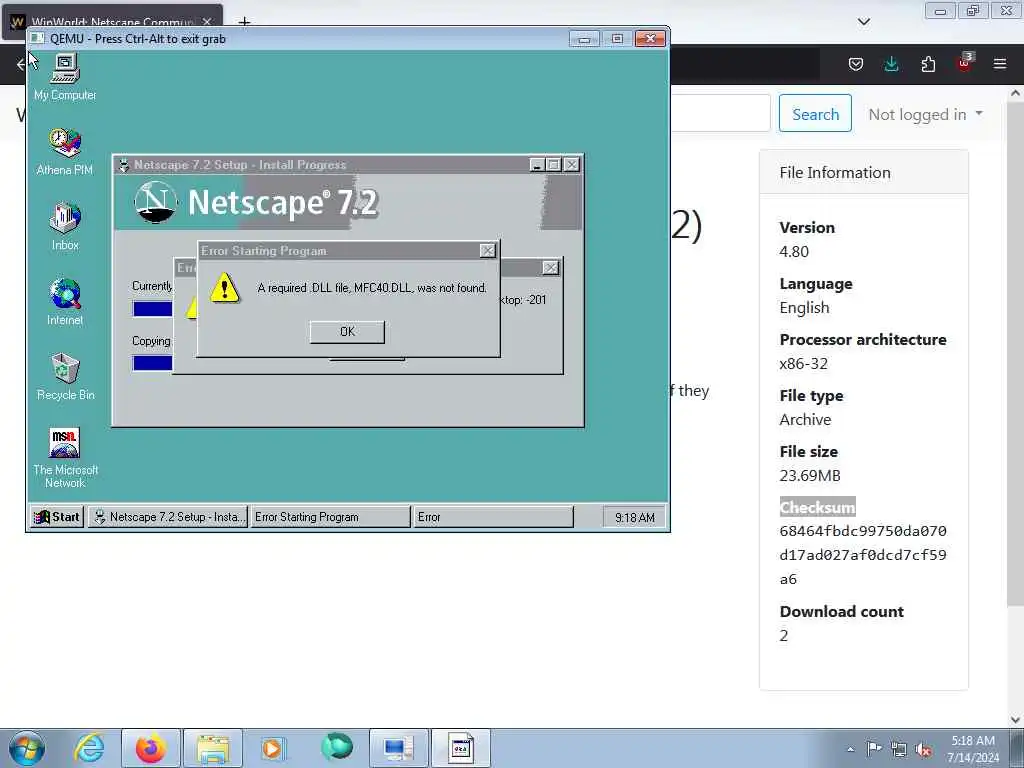The width and height of the screenshot is (1024, 768).
Task: Open Windows Media Player taskbar icon
Action: click(272, 748)
